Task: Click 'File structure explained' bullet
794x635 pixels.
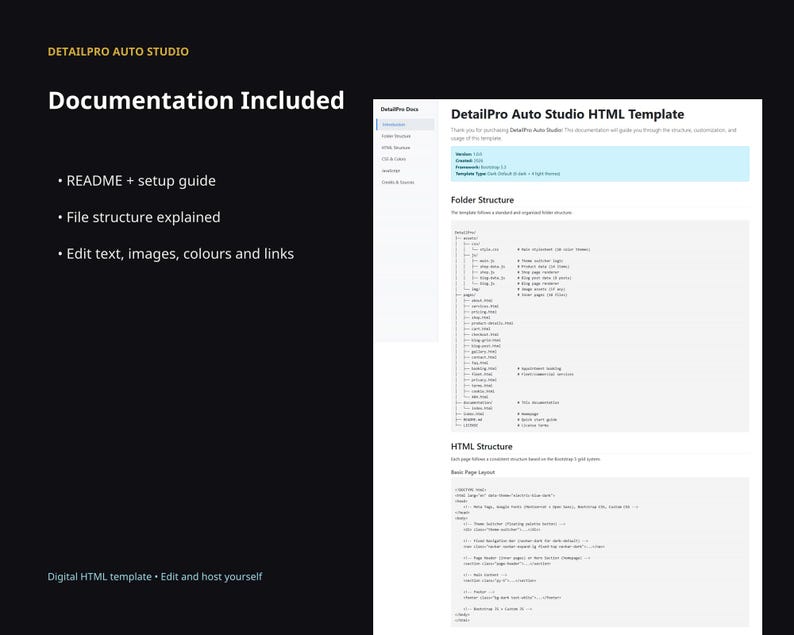Action: point(139,217)
